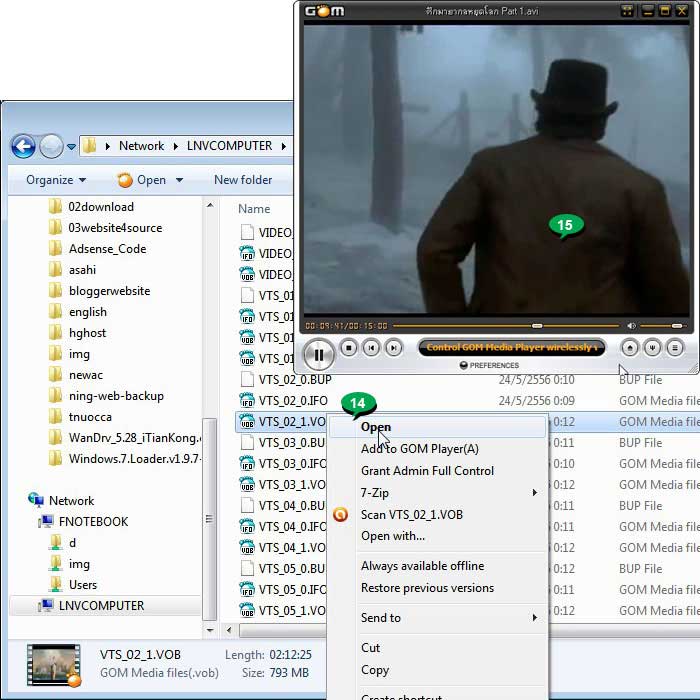
Task: Pause playback in GOM Player
Action: pos(319,354)
